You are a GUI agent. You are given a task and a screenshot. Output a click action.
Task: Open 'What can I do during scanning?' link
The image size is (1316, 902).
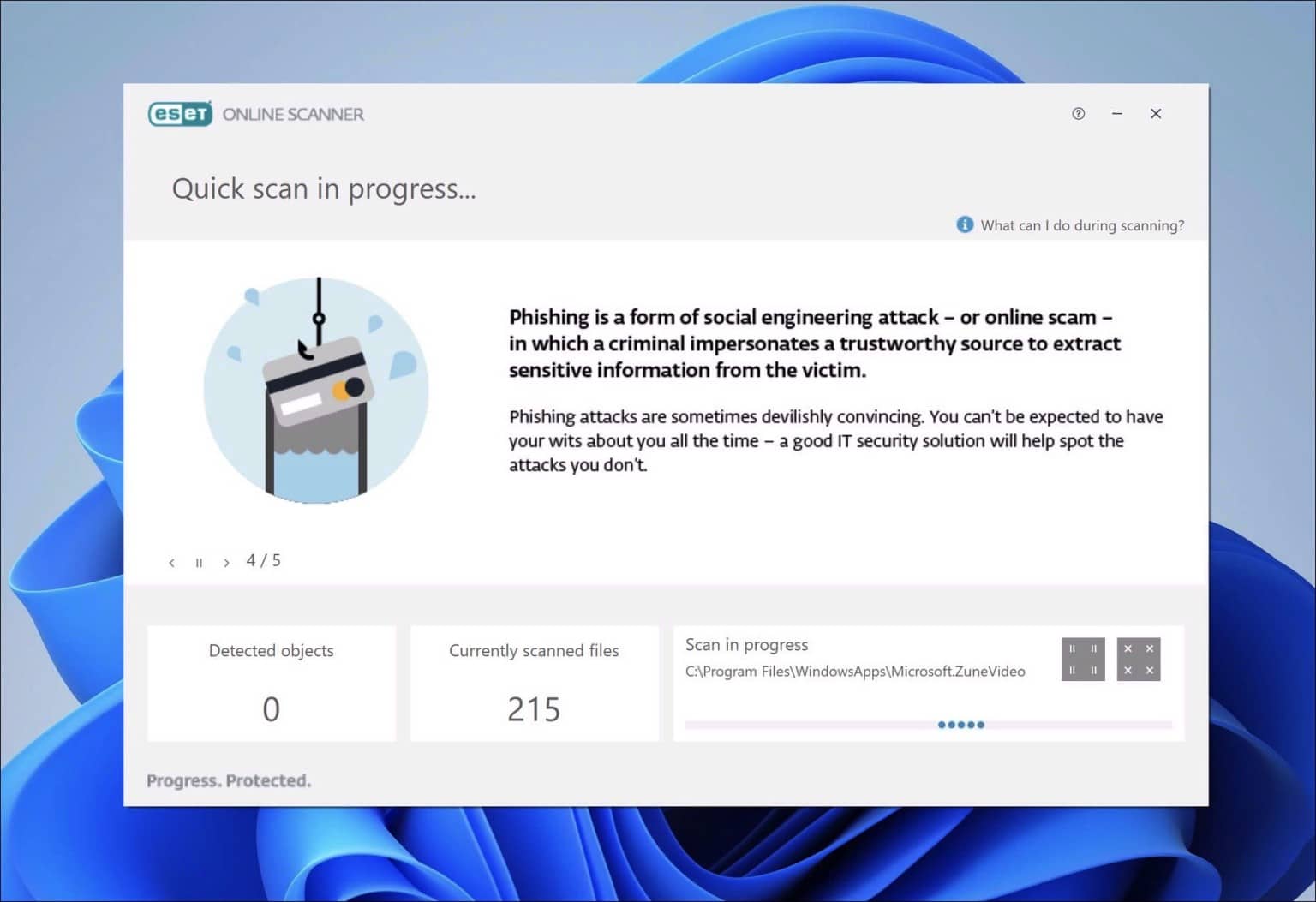pyautogui.click(x=1082, y=225)
